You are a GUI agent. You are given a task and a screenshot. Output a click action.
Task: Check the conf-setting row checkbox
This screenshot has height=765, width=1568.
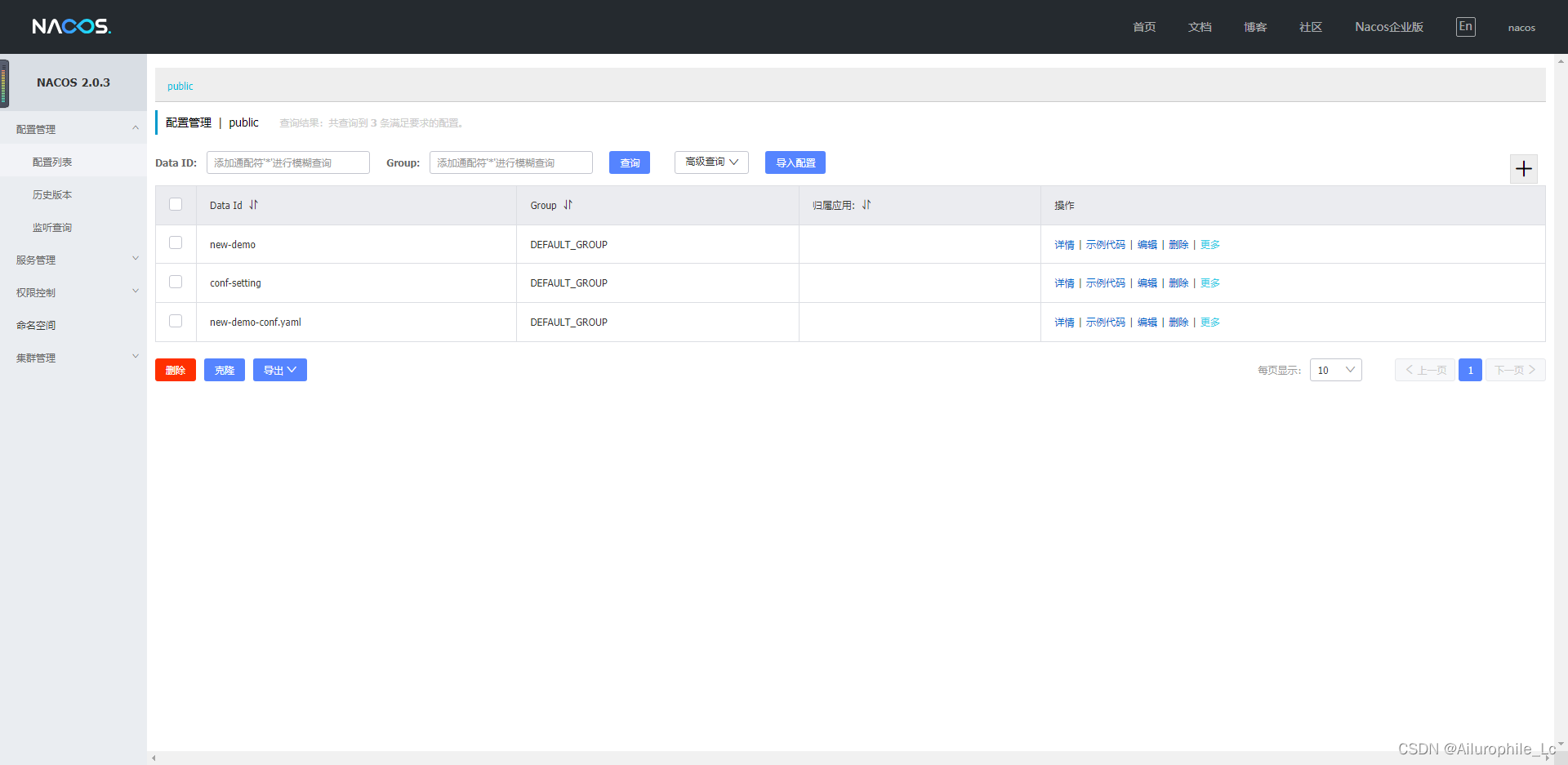pyautogui.click(x=176, y=282)
